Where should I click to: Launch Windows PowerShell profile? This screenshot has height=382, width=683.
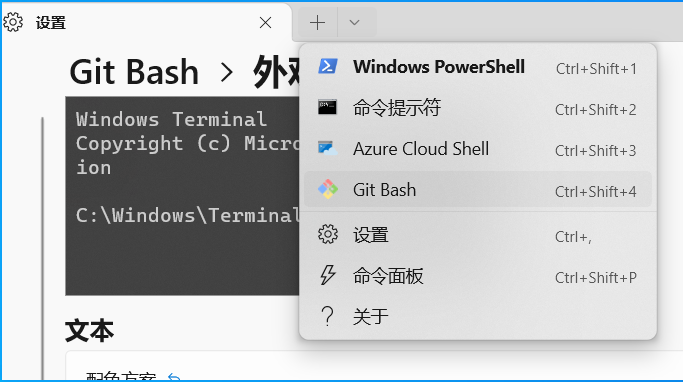click(478, 67)
